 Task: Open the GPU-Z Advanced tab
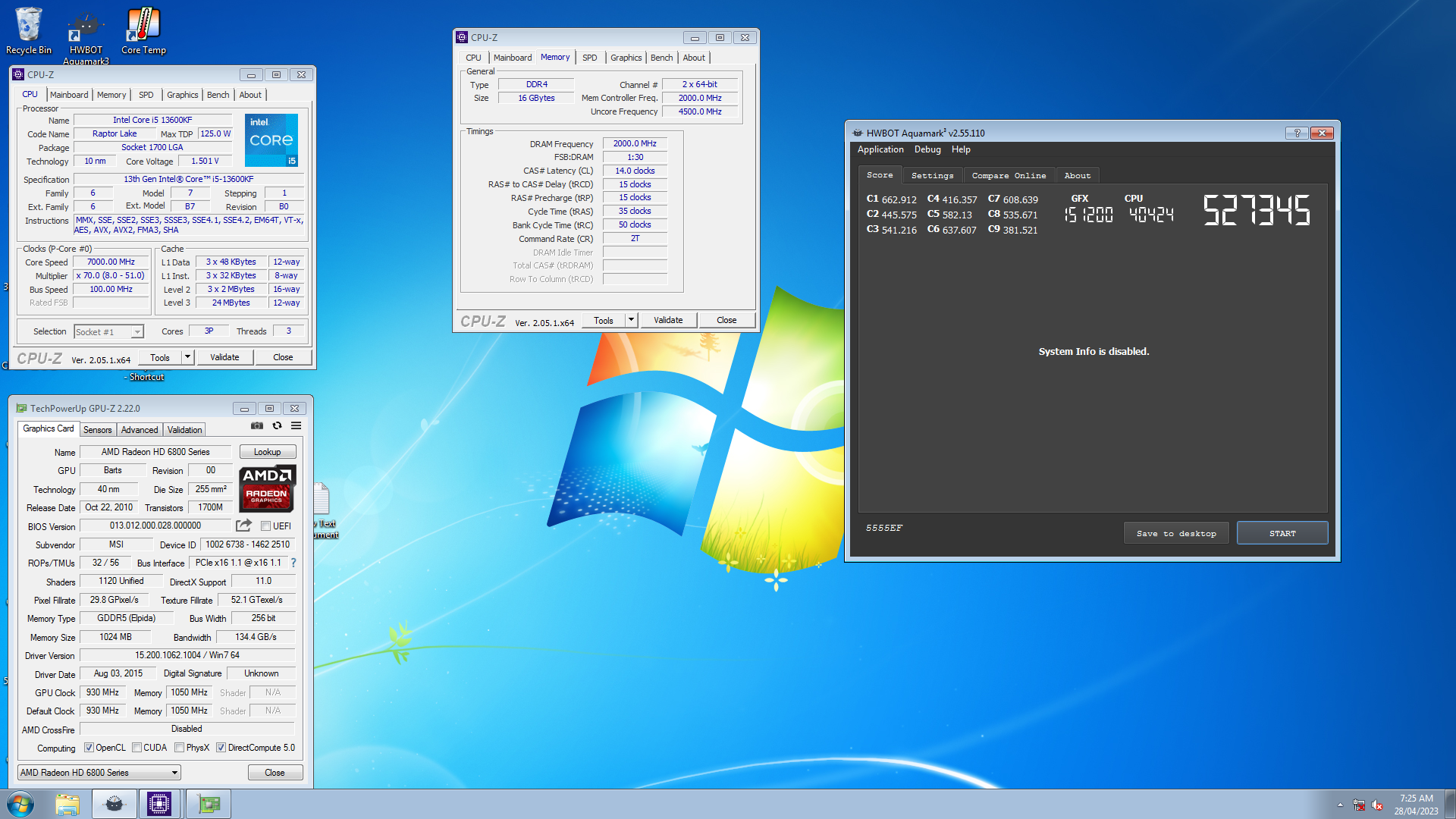coord(140,430)
